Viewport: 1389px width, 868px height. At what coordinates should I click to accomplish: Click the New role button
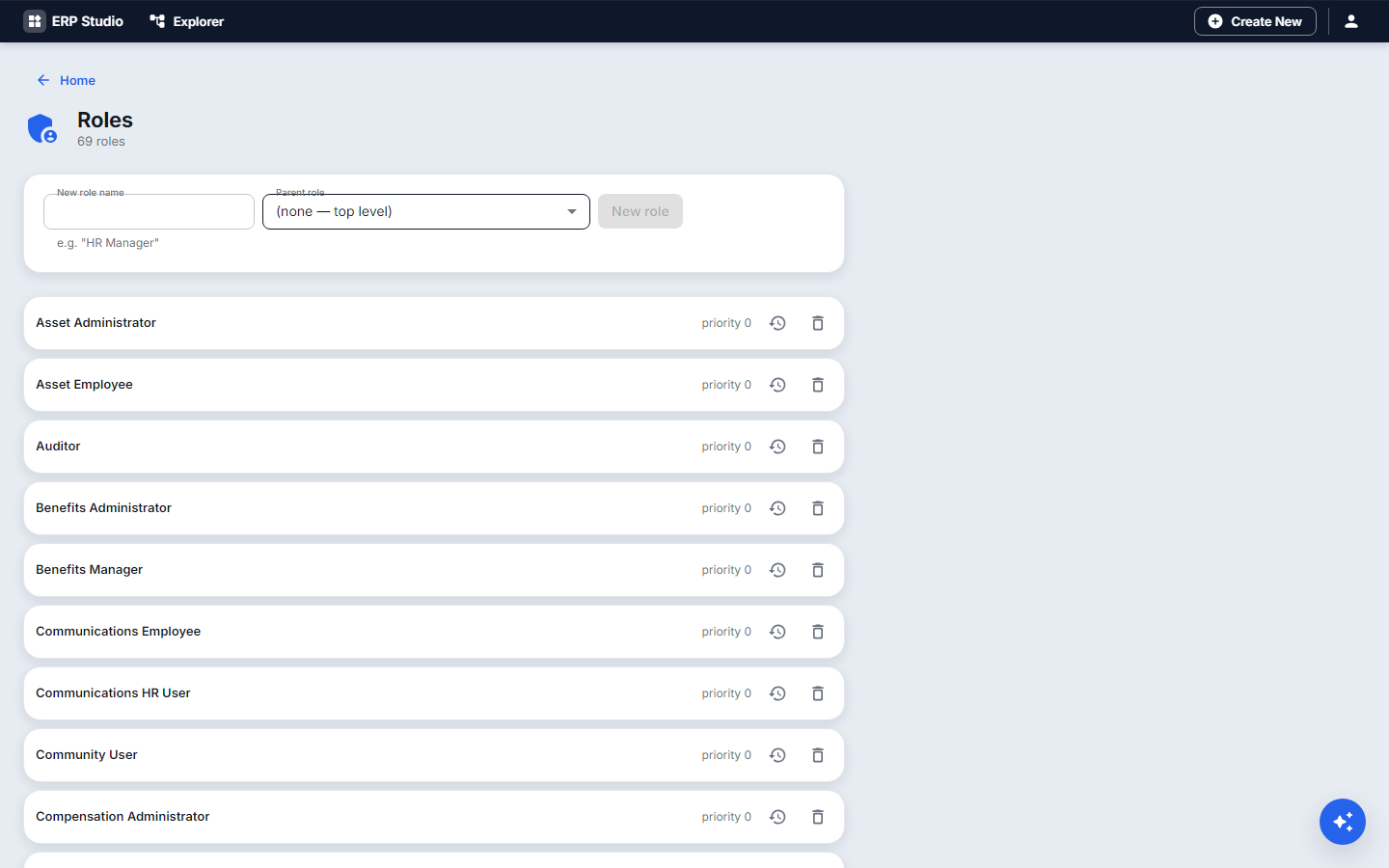(640, 211)
